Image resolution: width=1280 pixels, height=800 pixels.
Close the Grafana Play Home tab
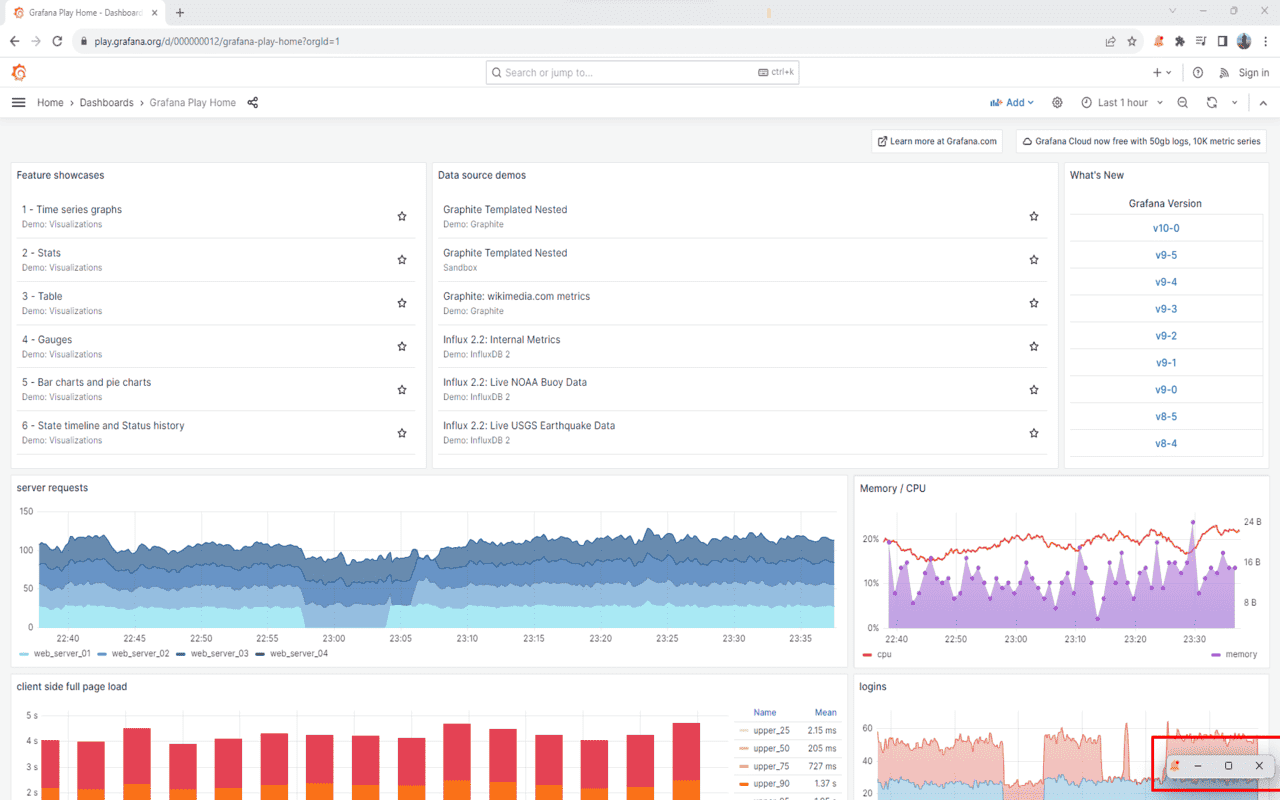[x=154, y=13]
